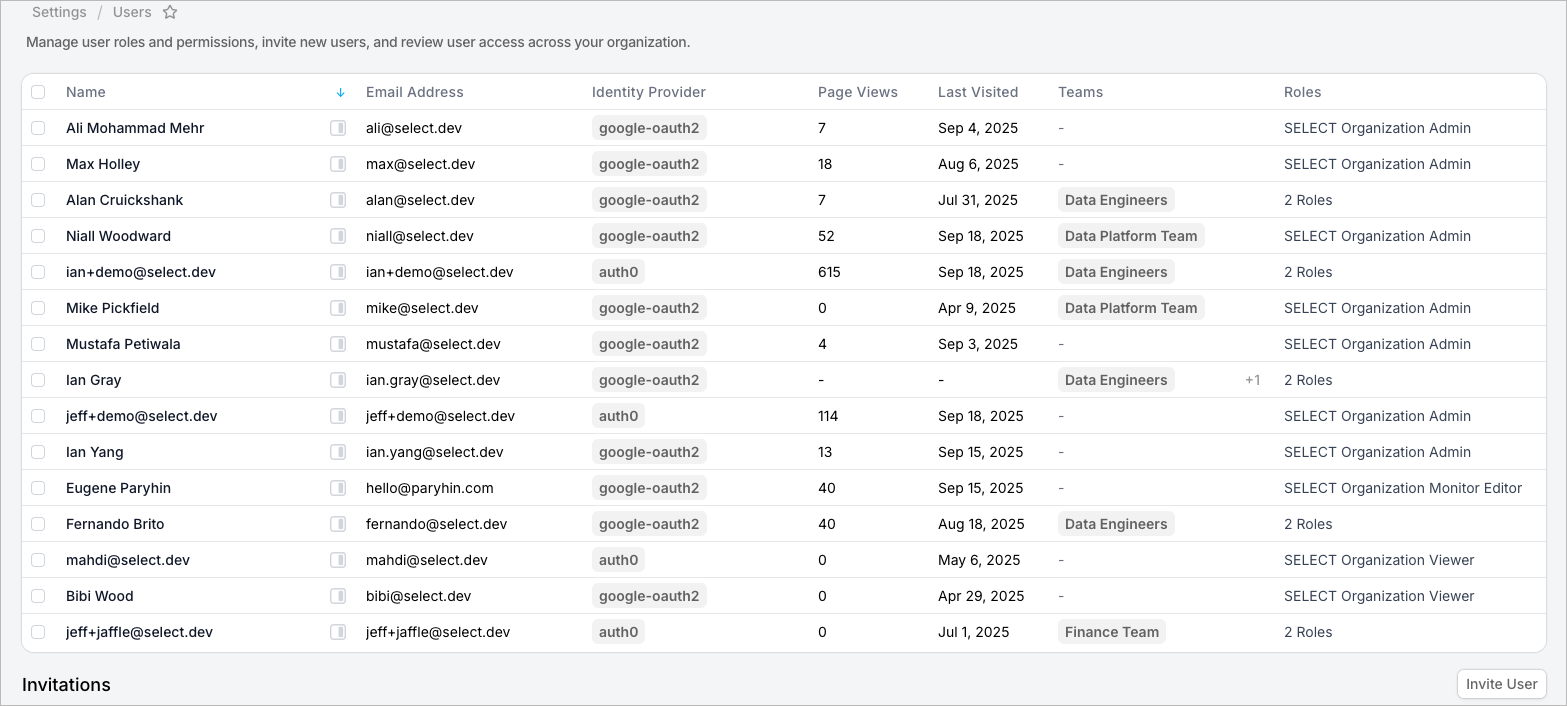
Task: Open side panel icon for Ali Mohammad Mehr
Action: coord(338,128)
